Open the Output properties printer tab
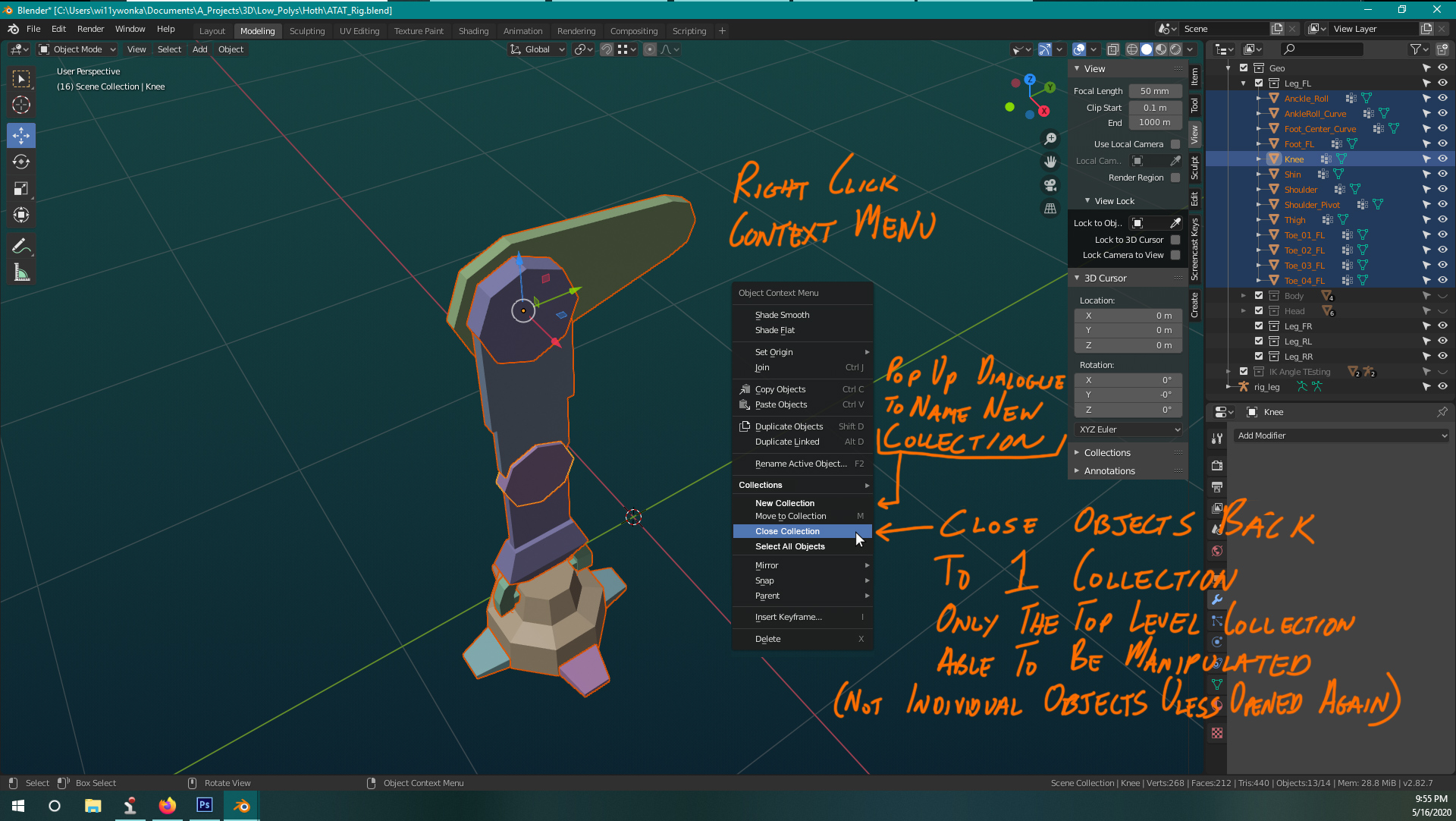Image resolution: width=1456 pixels, height=821 pixels. pos(1217,486)
